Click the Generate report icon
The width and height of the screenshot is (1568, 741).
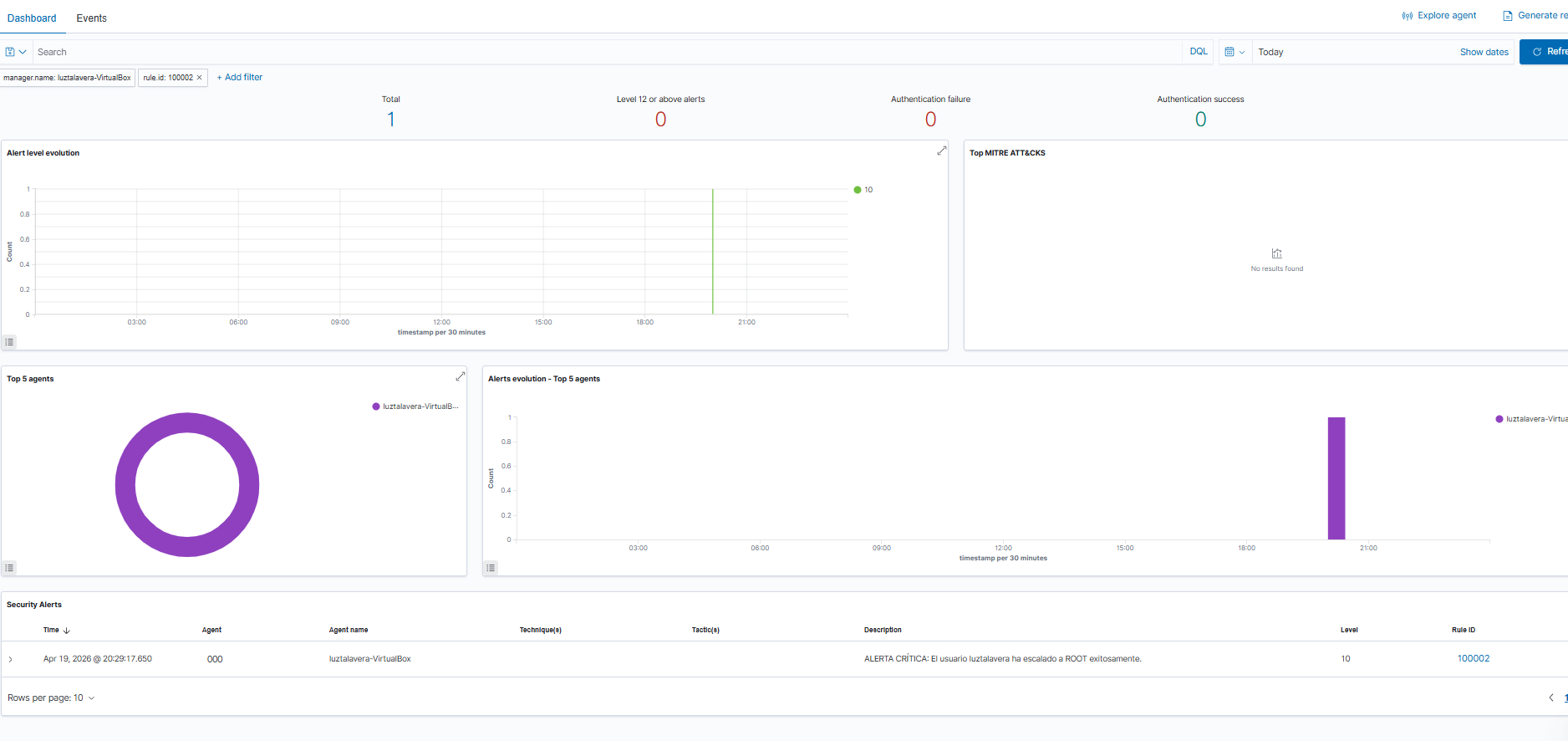click(1507, 16)
